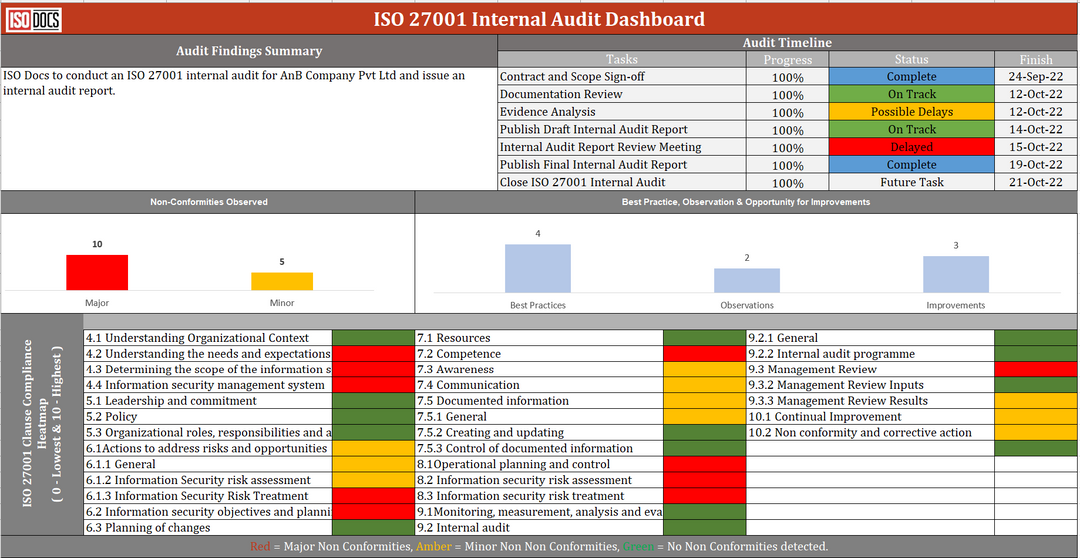The height and width of the screenshot is (558, 1080).
Task: Select the 21-Oct-22 finish date cell
Action: pyautogui.click(x=1035, y=183)
